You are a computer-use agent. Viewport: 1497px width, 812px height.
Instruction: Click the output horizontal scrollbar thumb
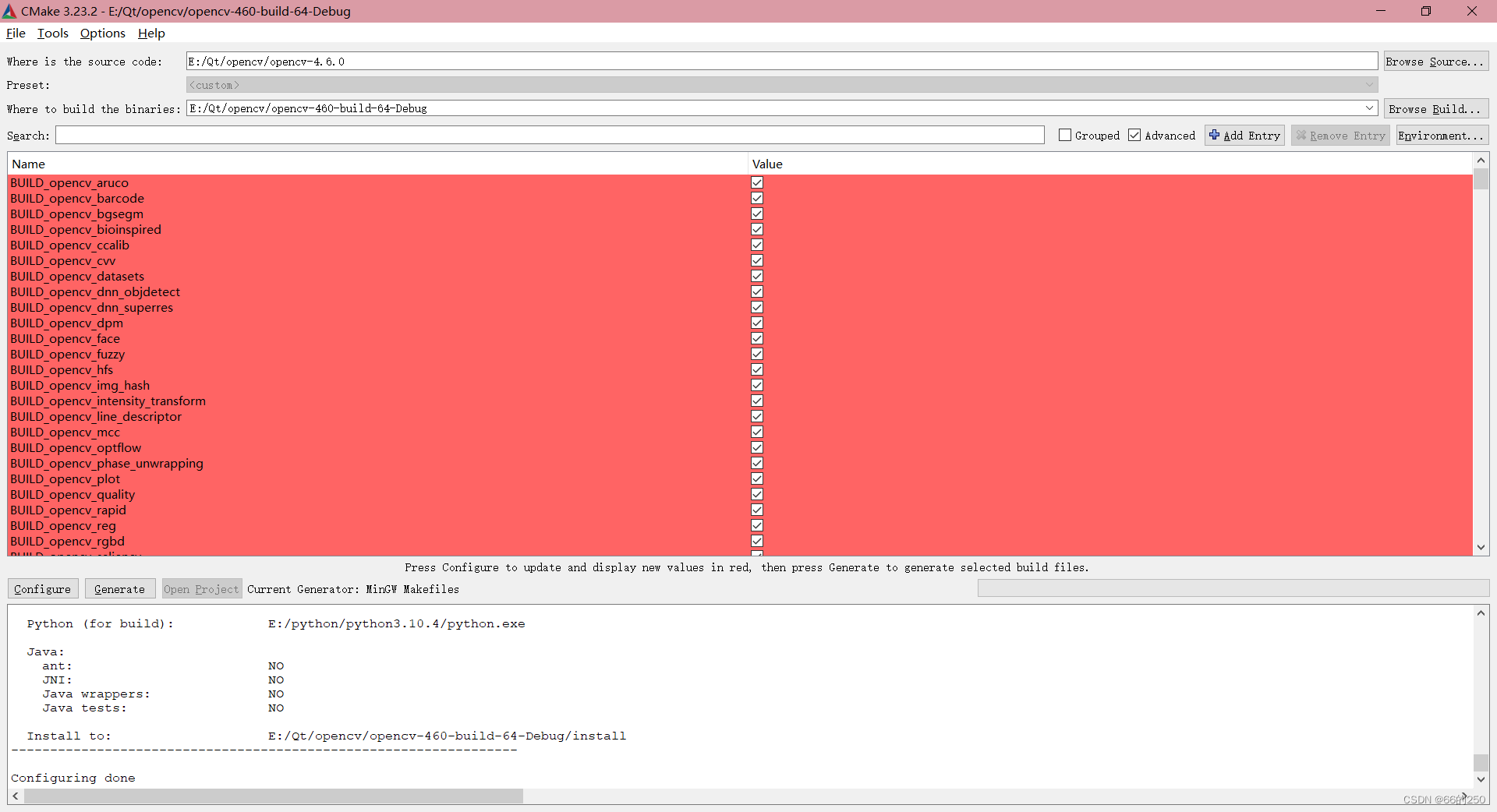coord(274,796)
